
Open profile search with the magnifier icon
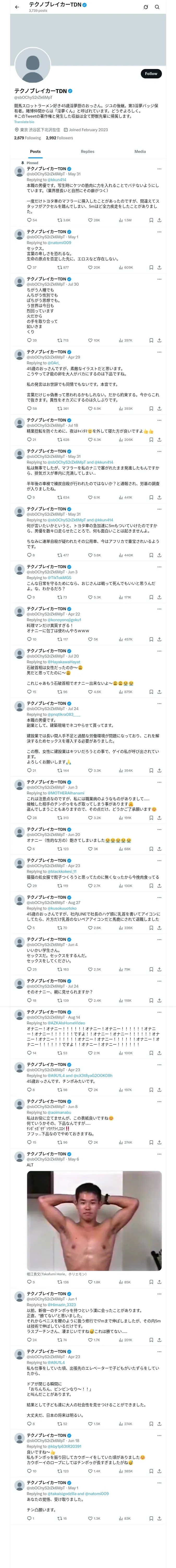(x=157, y=7)
